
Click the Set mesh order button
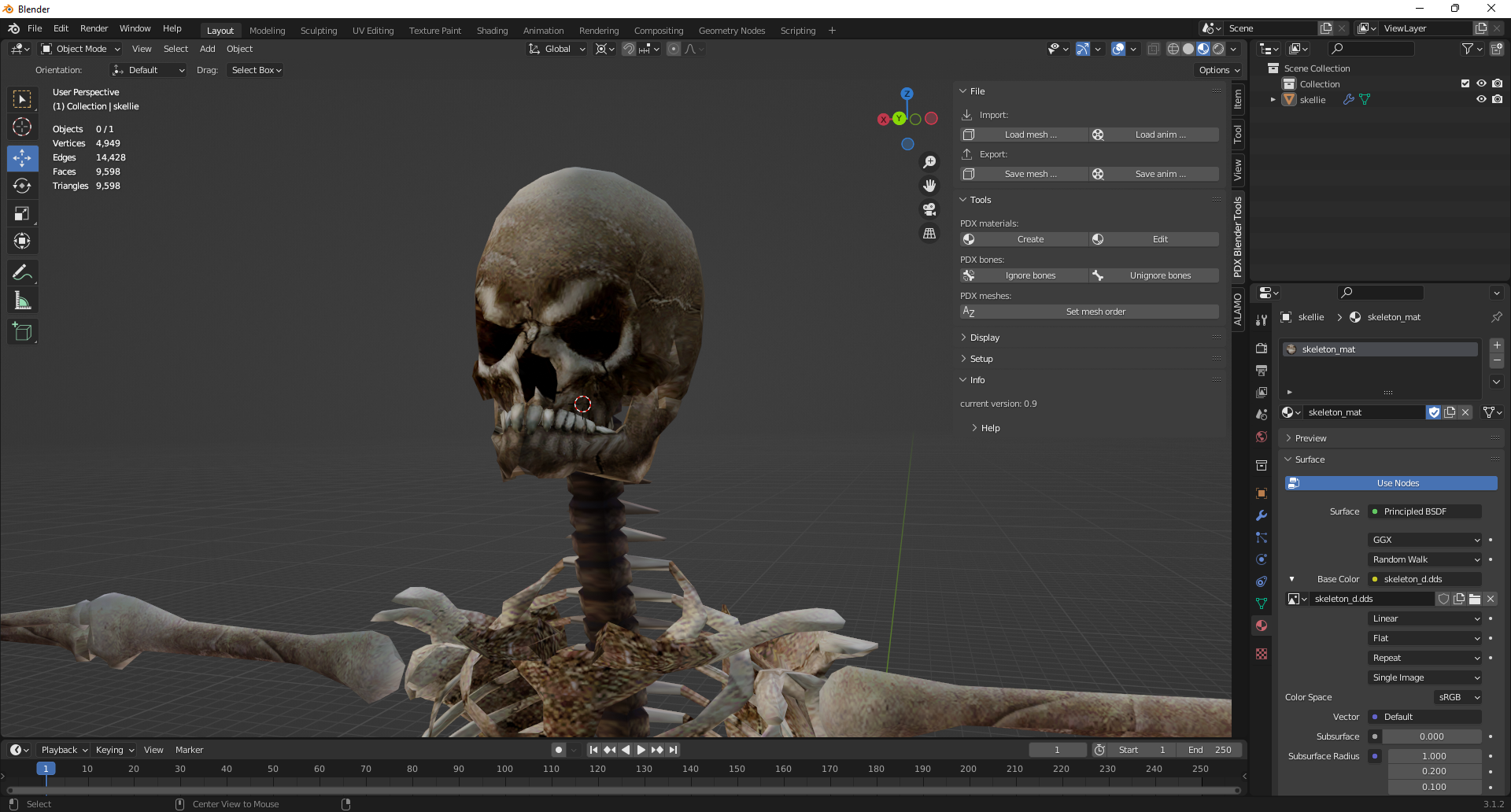click(1089, 312)
